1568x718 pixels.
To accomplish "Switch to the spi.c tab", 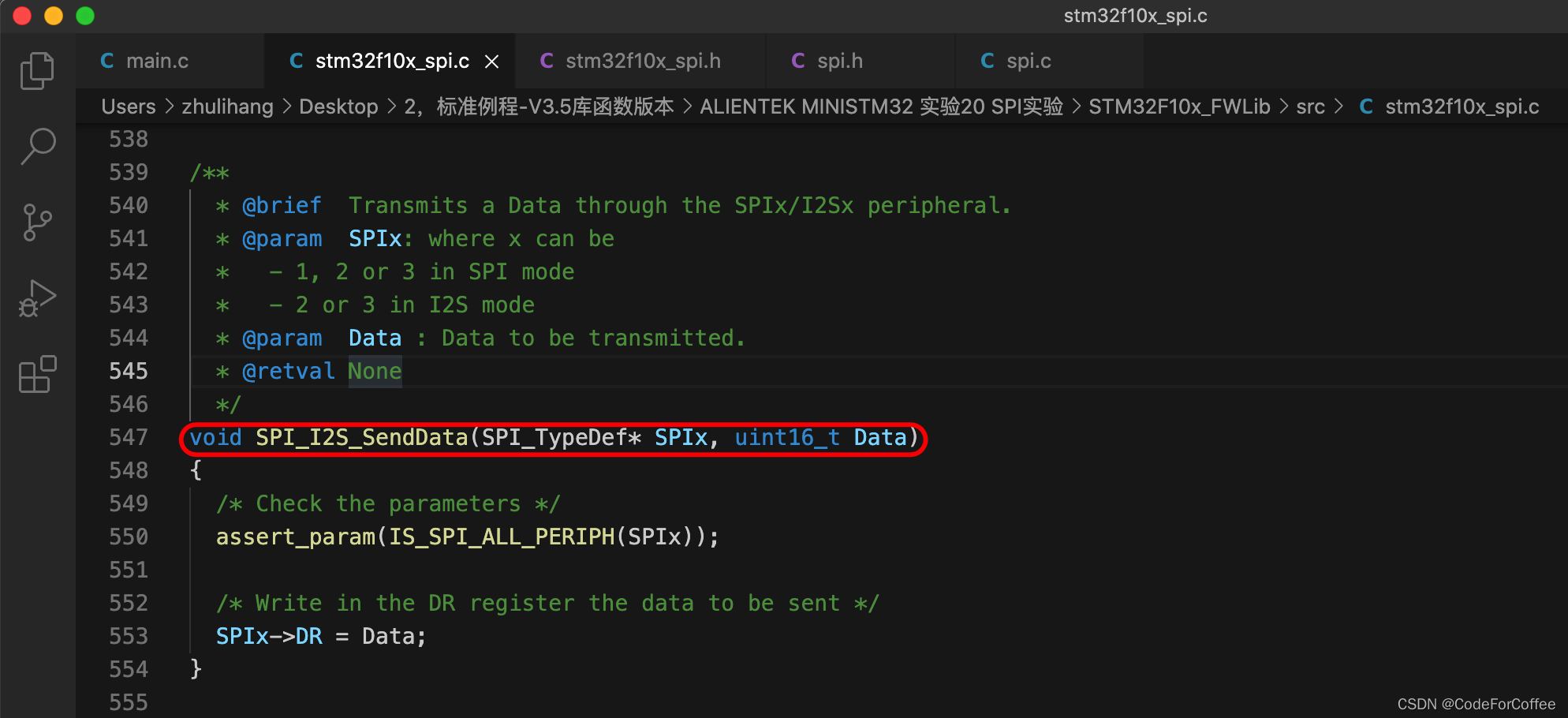I will tap(1028, 61).
